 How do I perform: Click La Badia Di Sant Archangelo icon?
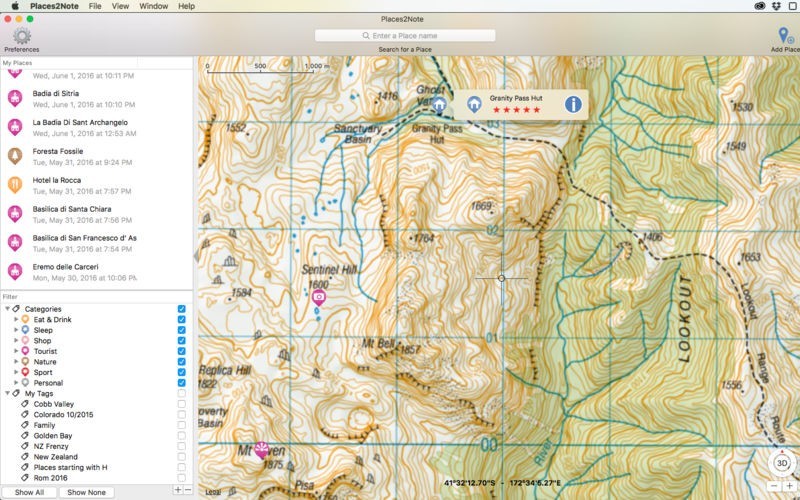[x=15, y=127]
